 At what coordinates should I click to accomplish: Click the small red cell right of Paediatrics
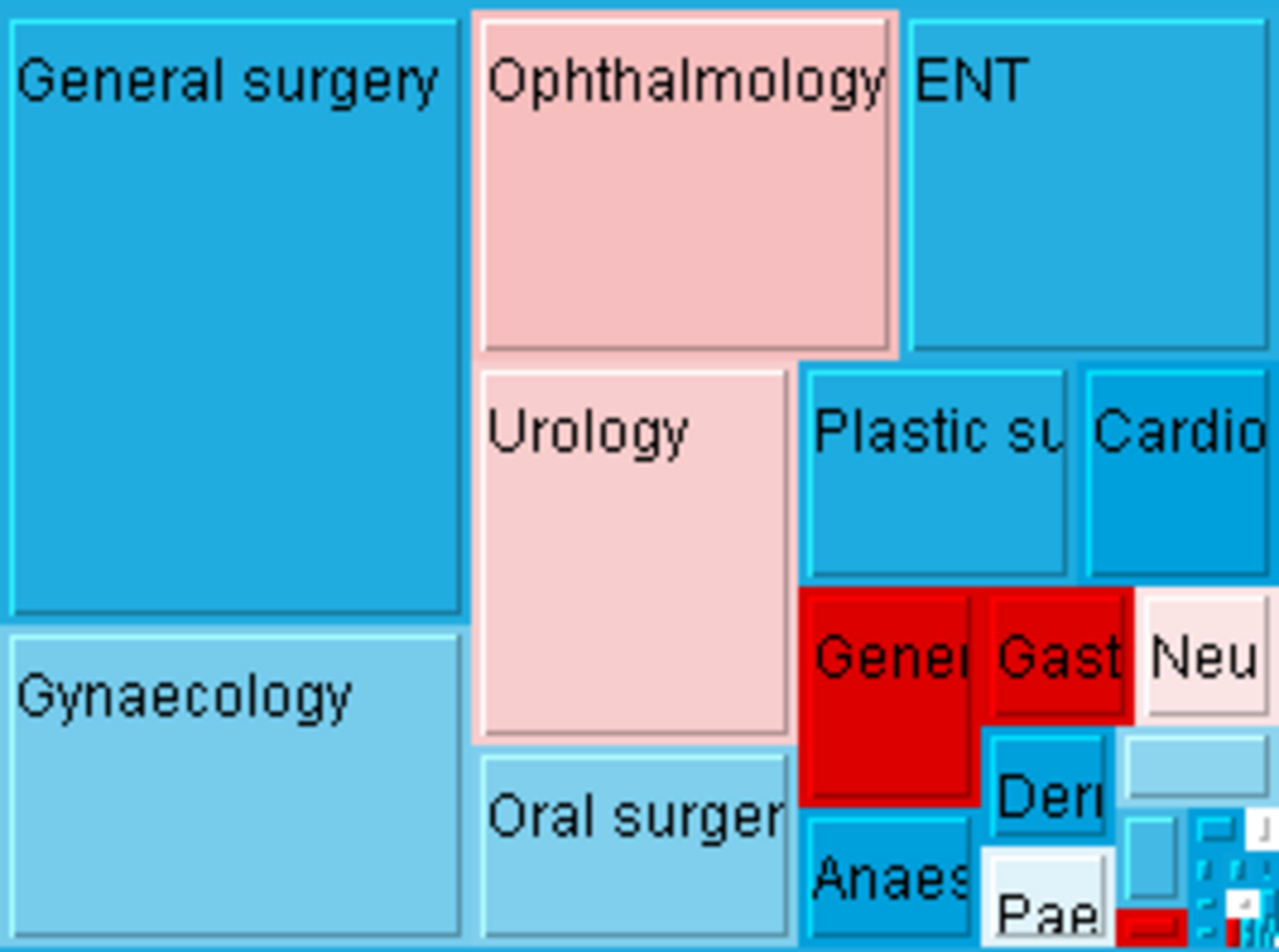tap(1151, 927)
